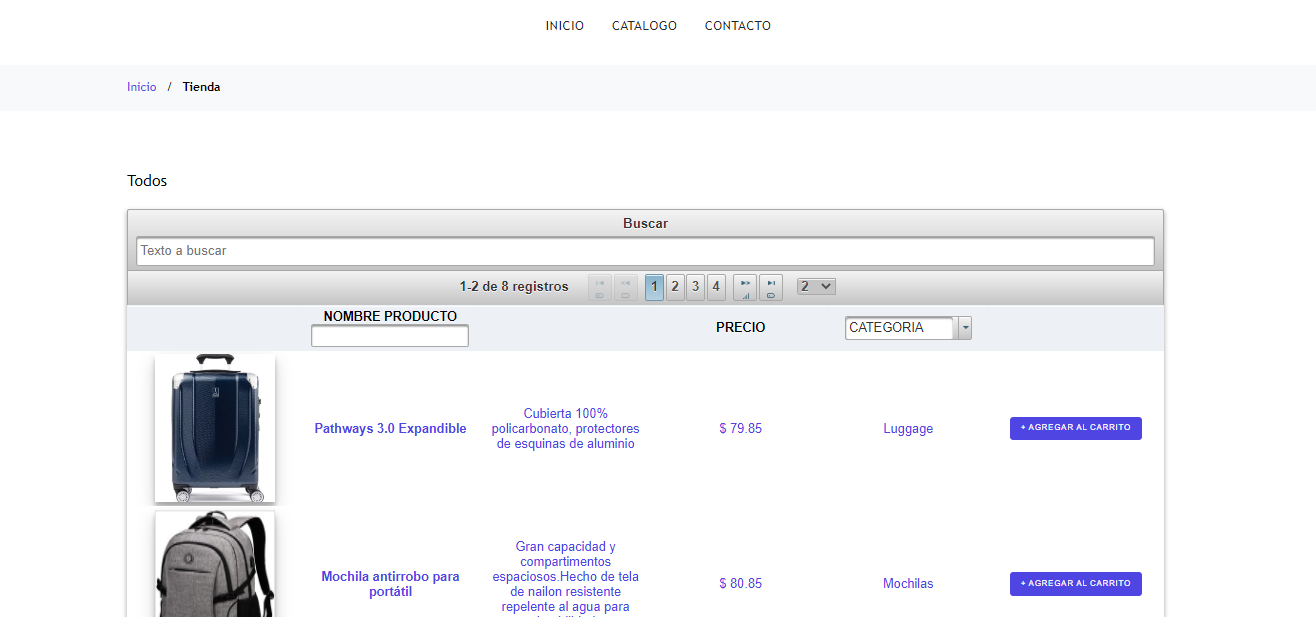Go to next page paginator icon
The height and width of the screenshot is (617, 1316).
pos(745,288)
